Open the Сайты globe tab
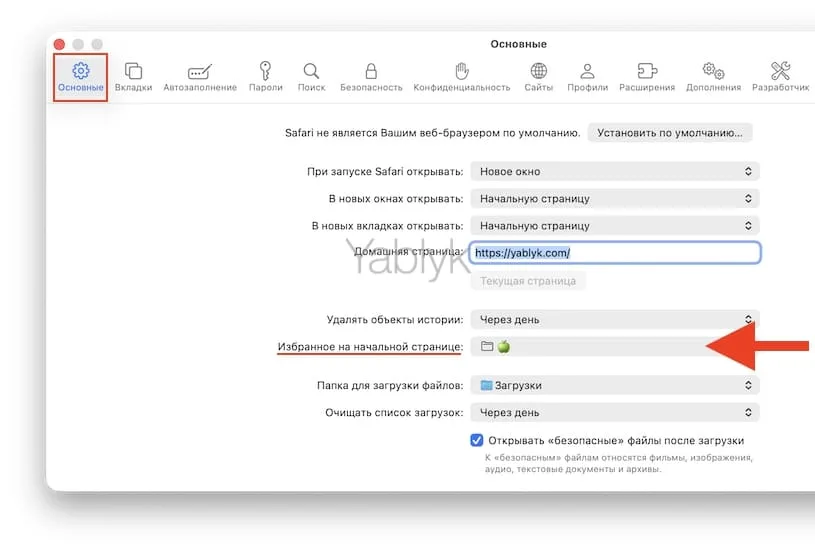This screenshot has width=815, height=552. (538, 77)
